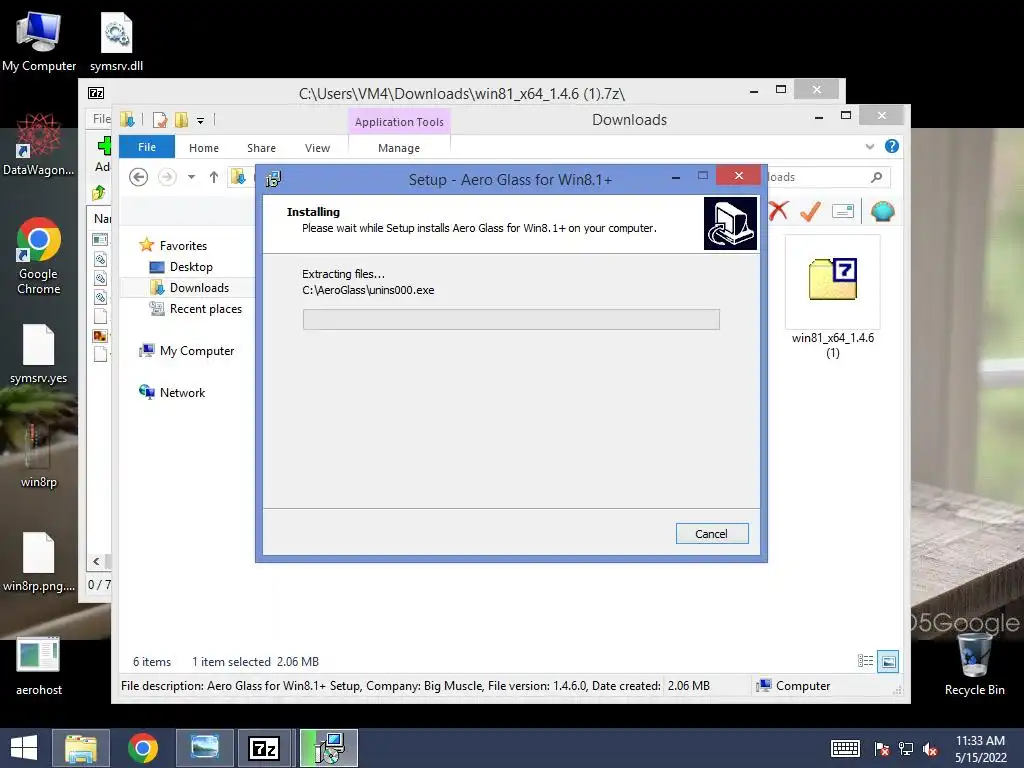Click the Explorer forward arrow
The image size is (1024, 768).
click(167, 177)
